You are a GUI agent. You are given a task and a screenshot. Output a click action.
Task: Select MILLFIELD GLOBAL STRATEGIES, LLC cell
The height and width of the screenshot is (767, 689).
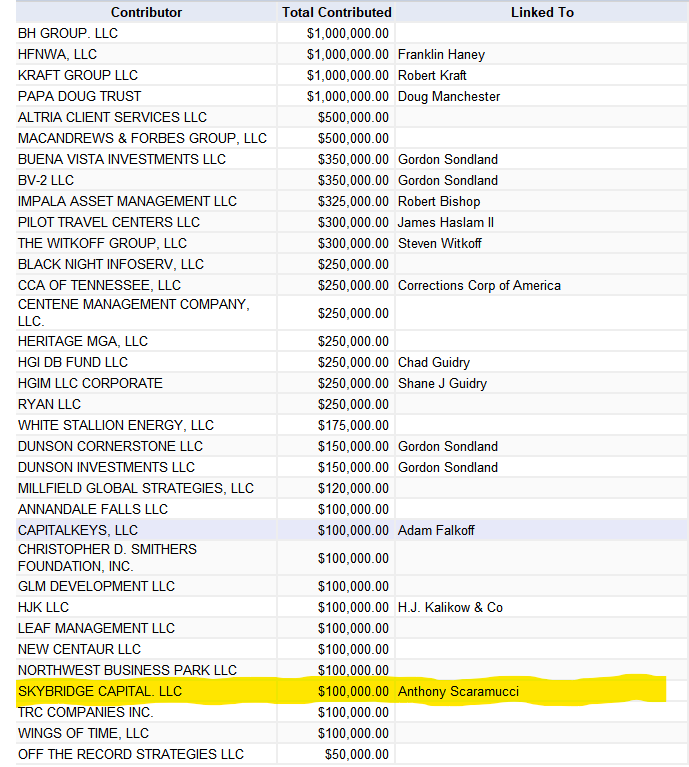coord(146,489)
